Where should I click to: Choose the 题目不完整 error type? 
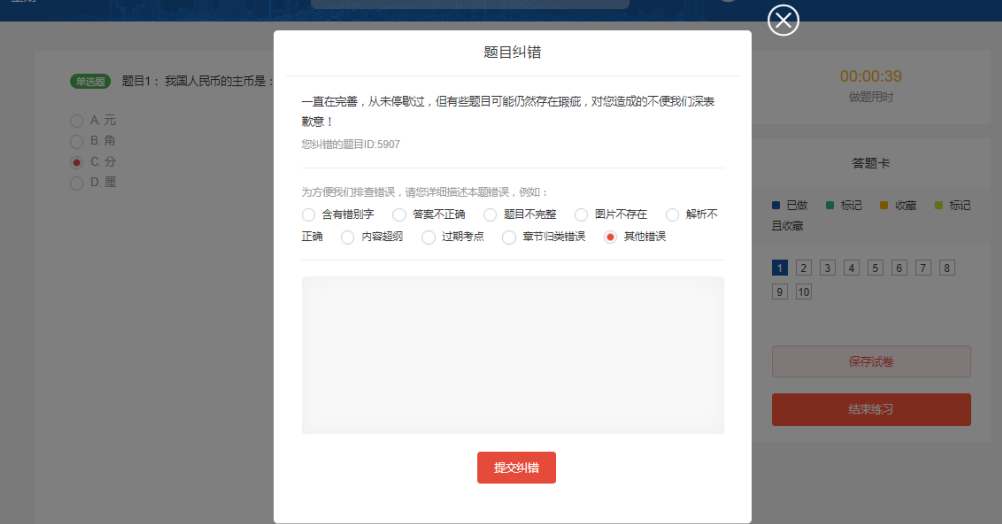pyautogui.click(x=490, y=215)
